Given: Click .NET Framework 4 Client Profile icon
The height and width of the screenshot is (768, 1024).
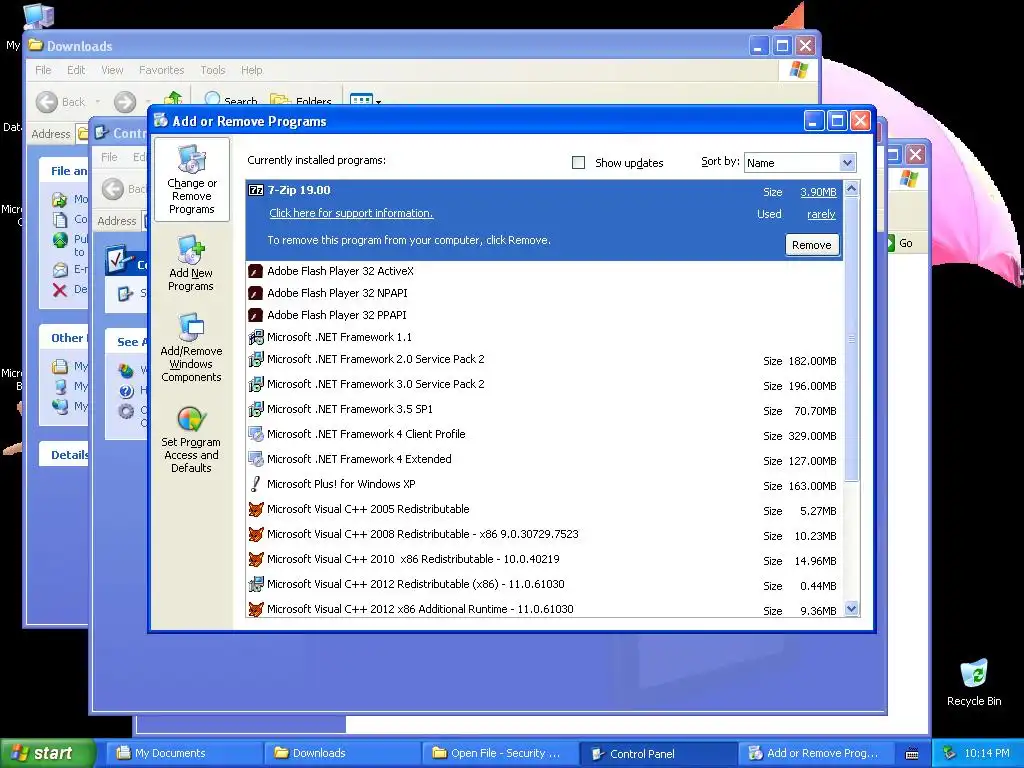Looking at the screenshot, I should click(x=256, y=434).
